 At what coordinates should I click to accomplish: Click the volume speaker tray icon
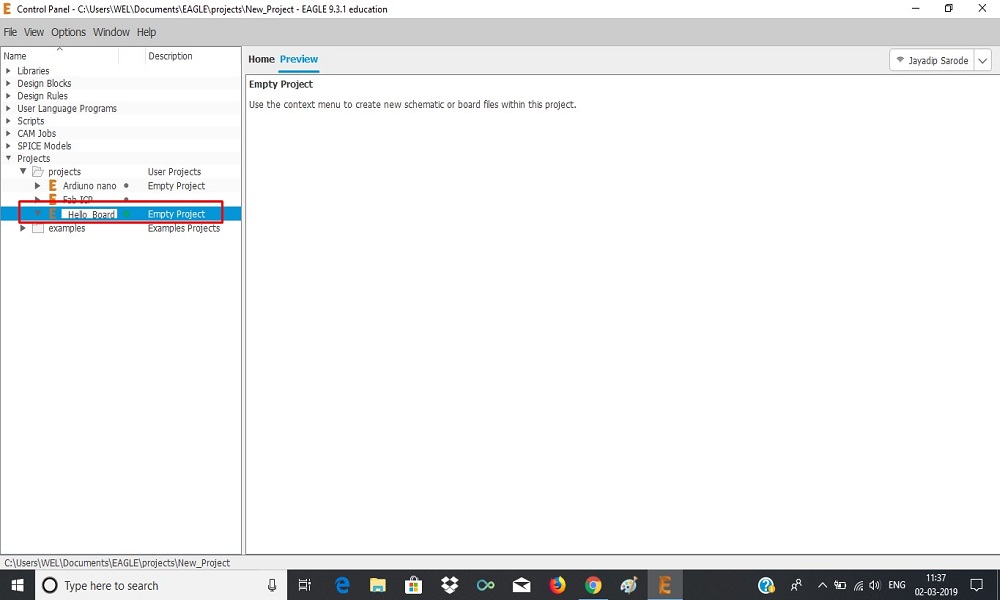(874, 585)
